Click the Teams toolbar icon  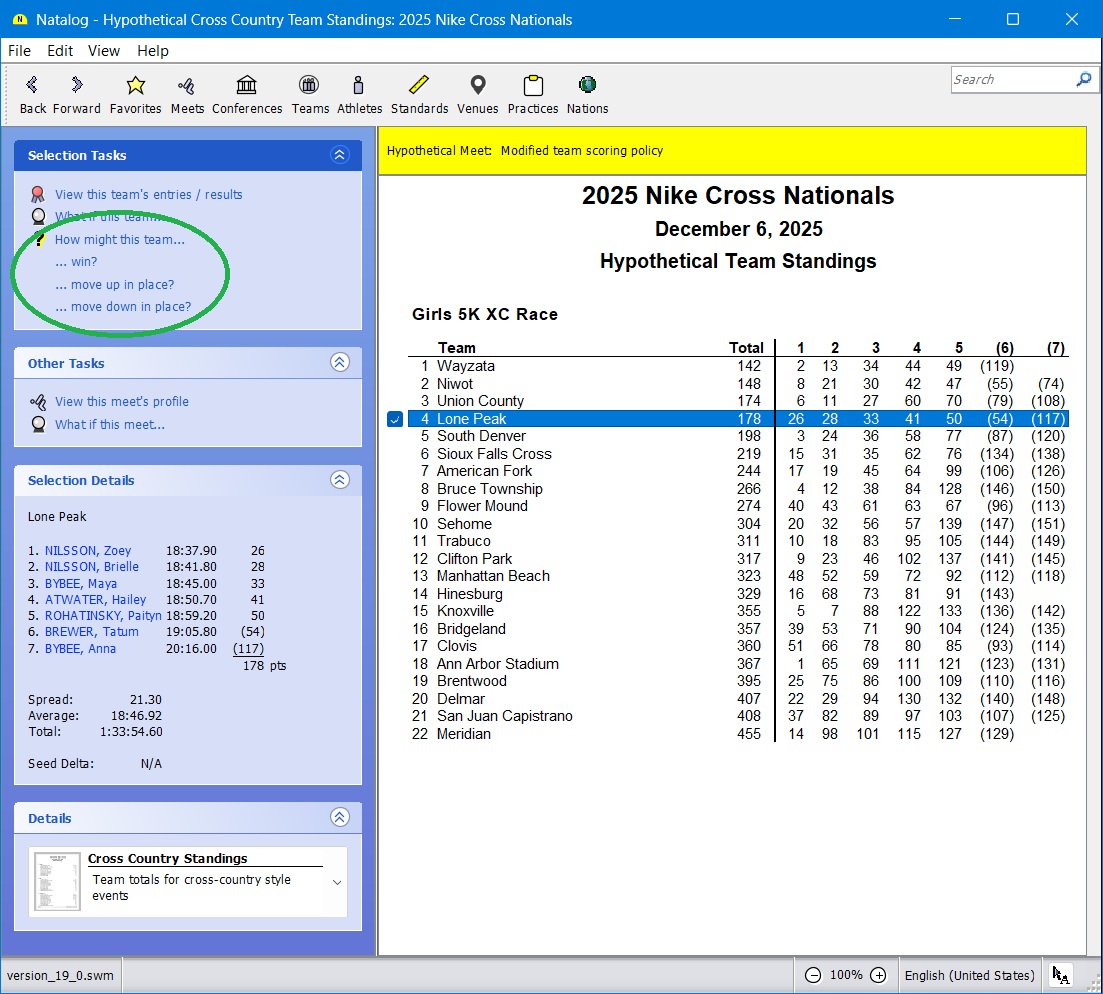tap(310, 86)
